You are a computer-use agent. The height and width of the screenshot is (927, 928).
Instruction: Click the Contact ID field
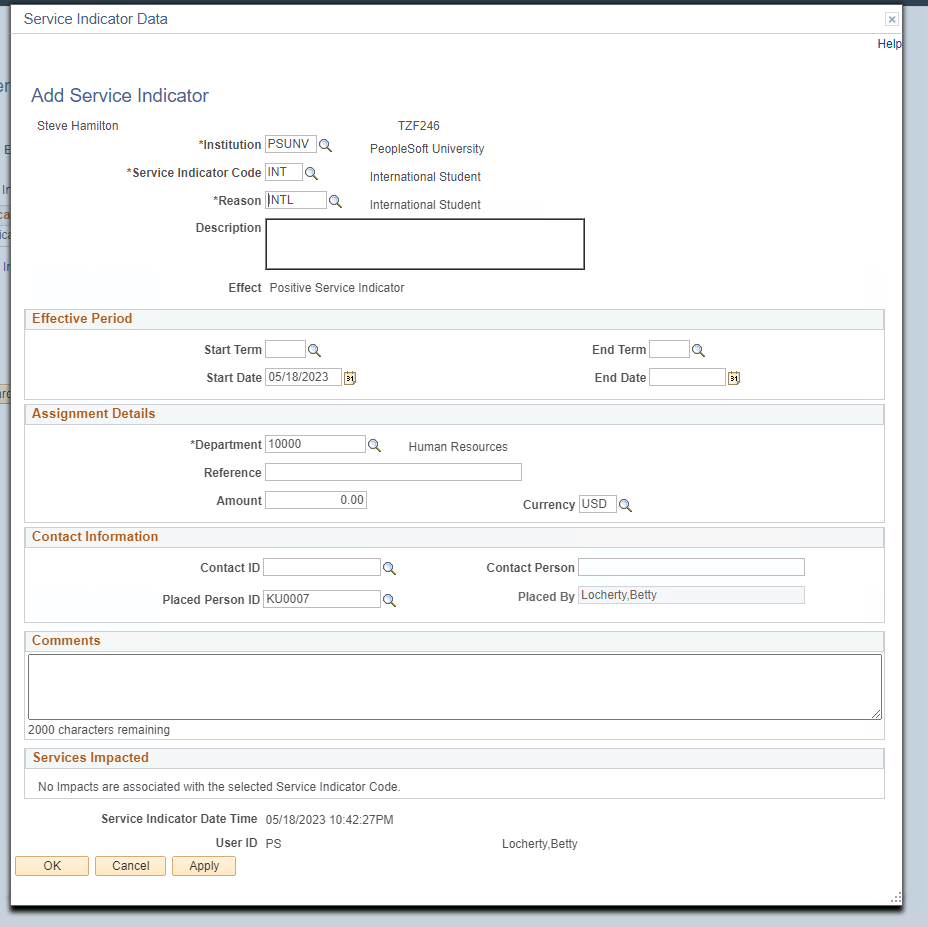pyautogui.click(x=322, y=567)
